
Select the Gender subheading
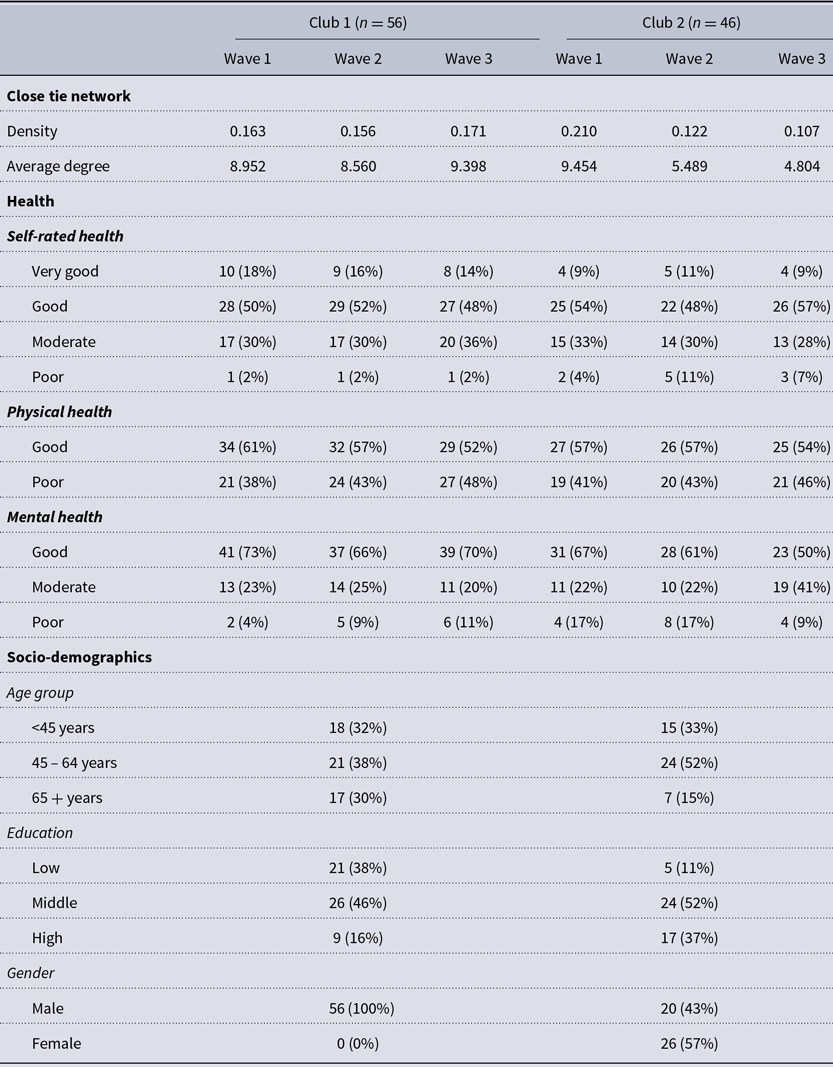(x=31, y=973)
